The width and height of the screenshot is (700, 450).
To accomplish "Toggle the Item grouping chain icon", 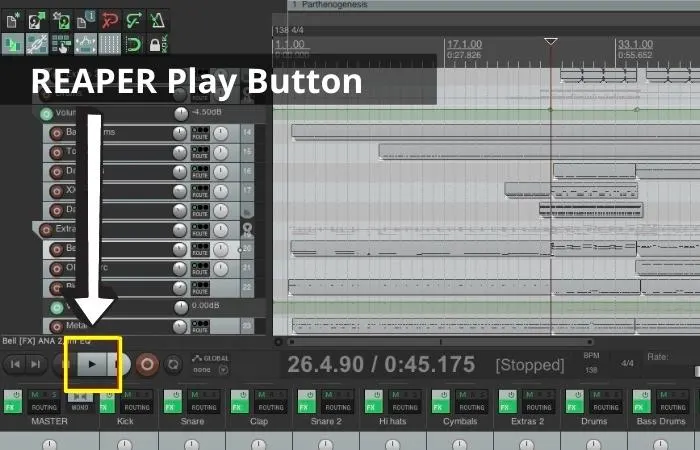I will click(37, 44).
